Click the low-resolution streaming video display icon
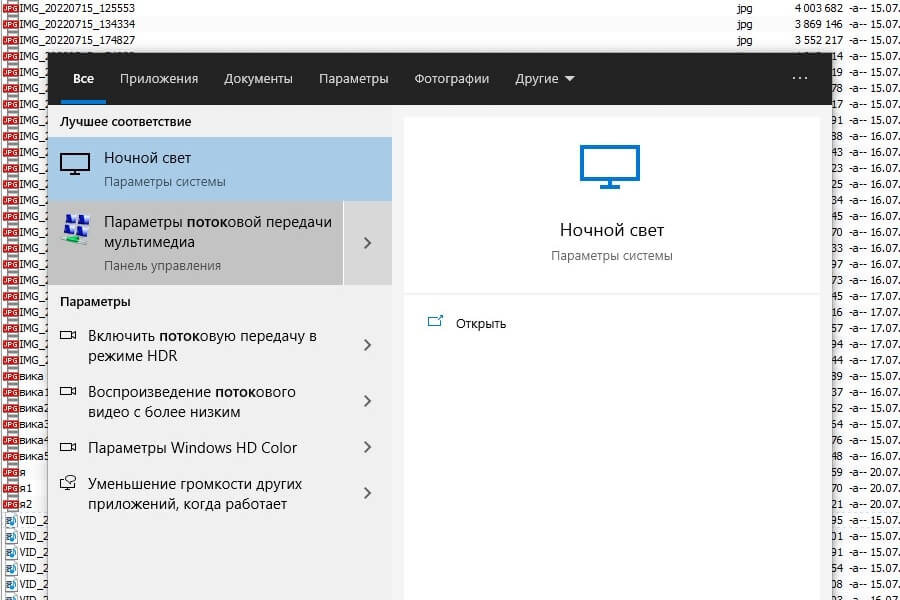 (68, 392)
